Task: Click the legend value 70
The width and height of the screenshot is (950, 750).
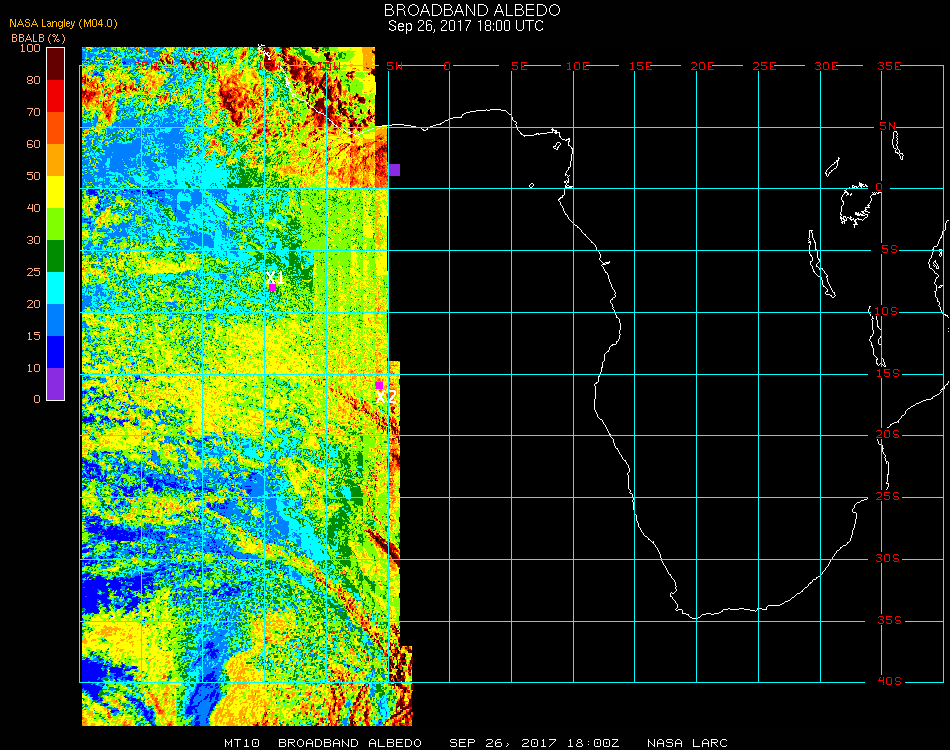Action: pyautogui.click(x=33, y=112)
